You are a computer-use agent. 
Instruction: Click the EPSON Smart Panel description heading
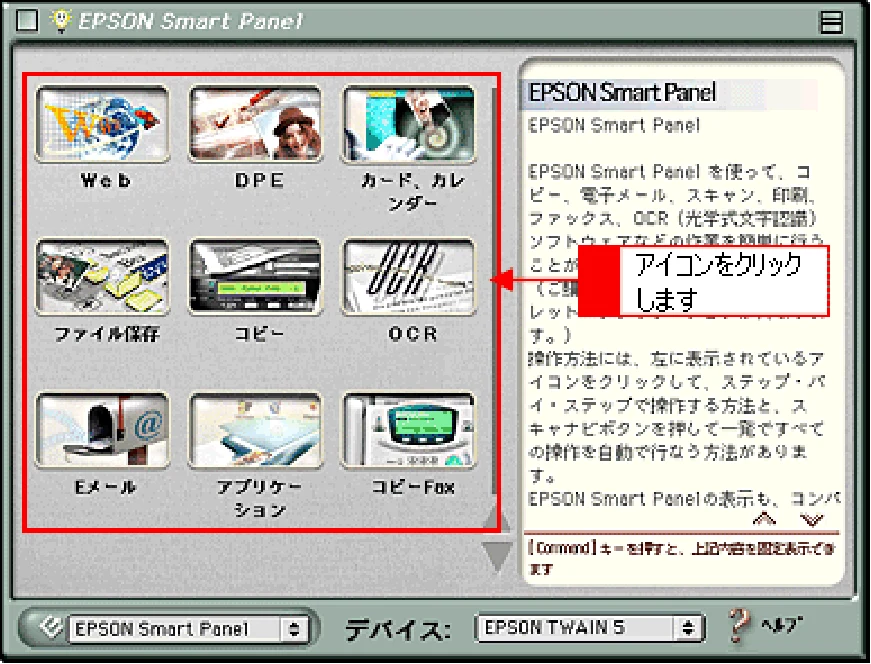[x=622, y=92]
